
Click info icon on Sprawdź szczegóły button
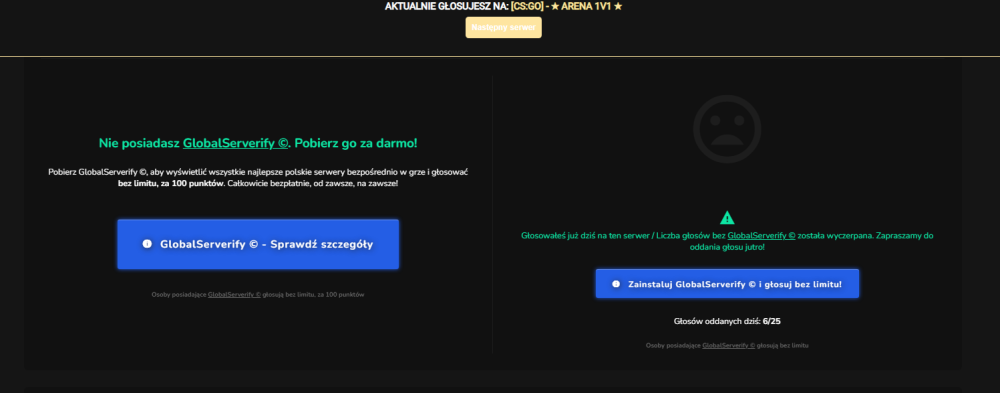[x=147, y=244]
